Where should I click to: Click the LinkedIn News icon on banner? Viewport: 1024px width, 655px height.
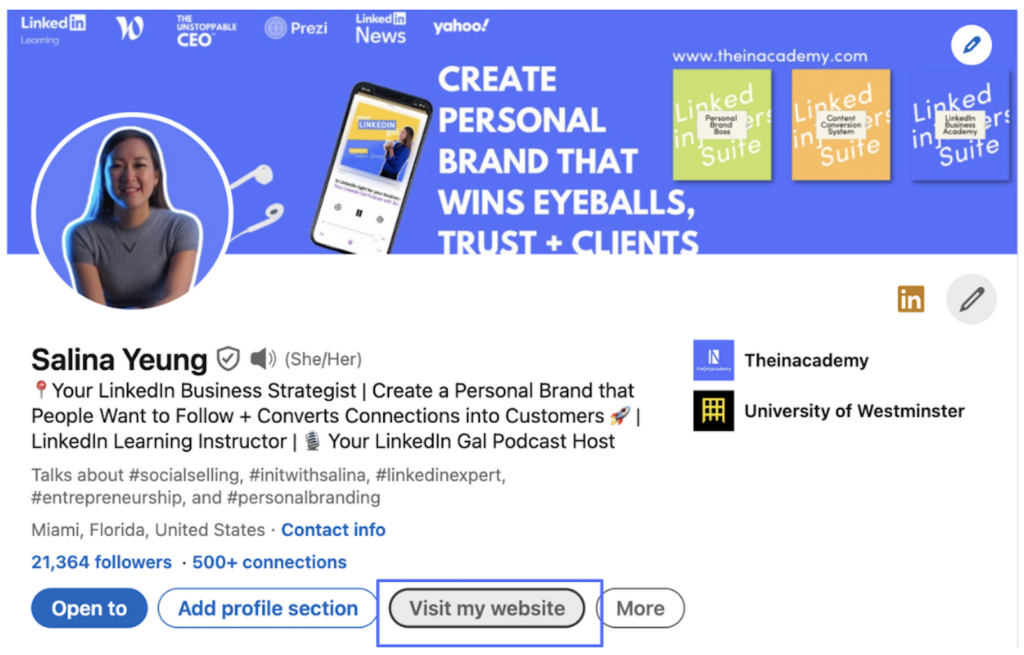pyautogui.click(x=380, y=28)
